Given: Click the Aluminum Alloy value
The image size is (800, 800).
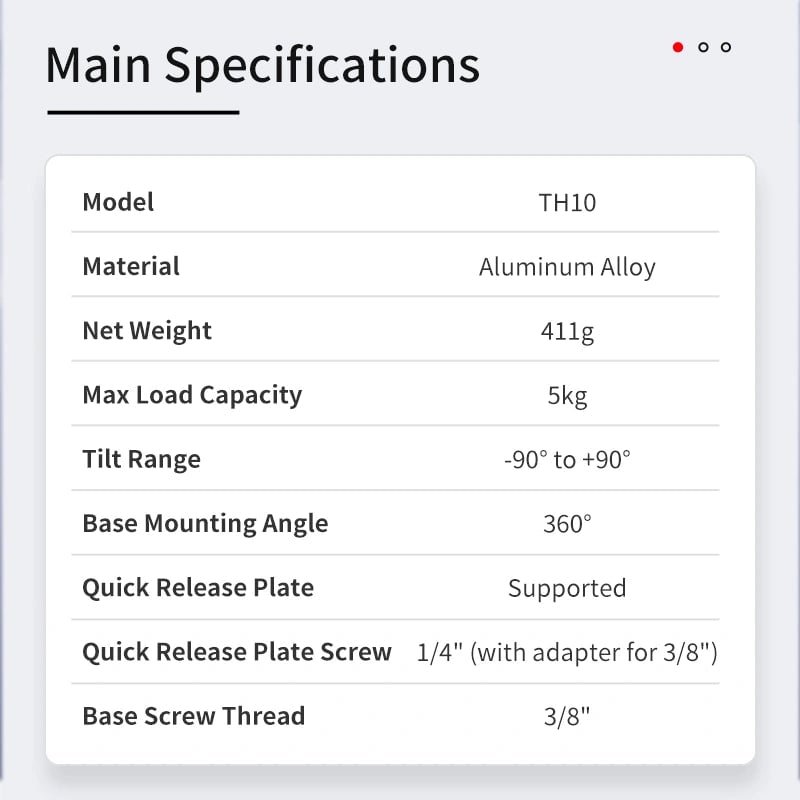Looking at the screenshot, I should (567, 267).
